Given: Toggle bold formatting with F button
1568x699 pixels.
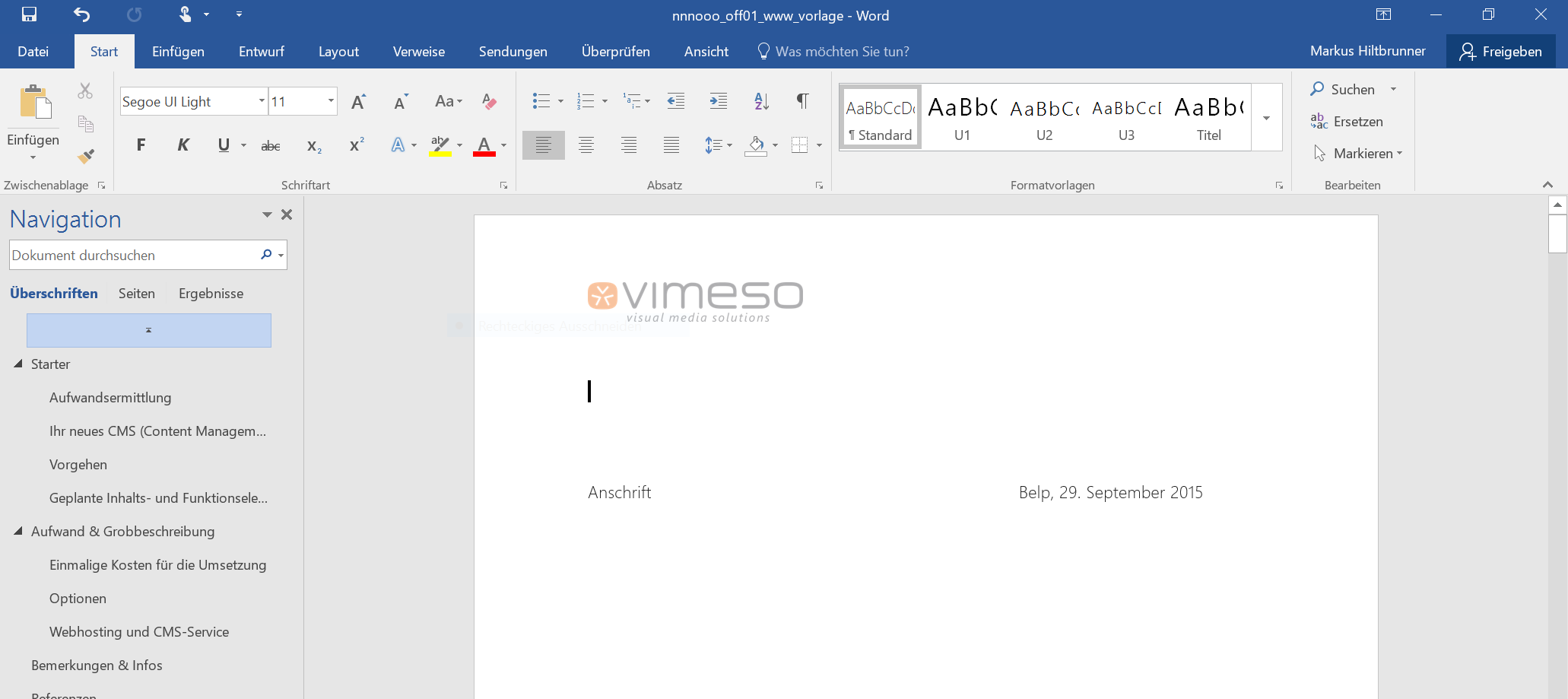Looking at the screenshot, I should pos(141,145).
